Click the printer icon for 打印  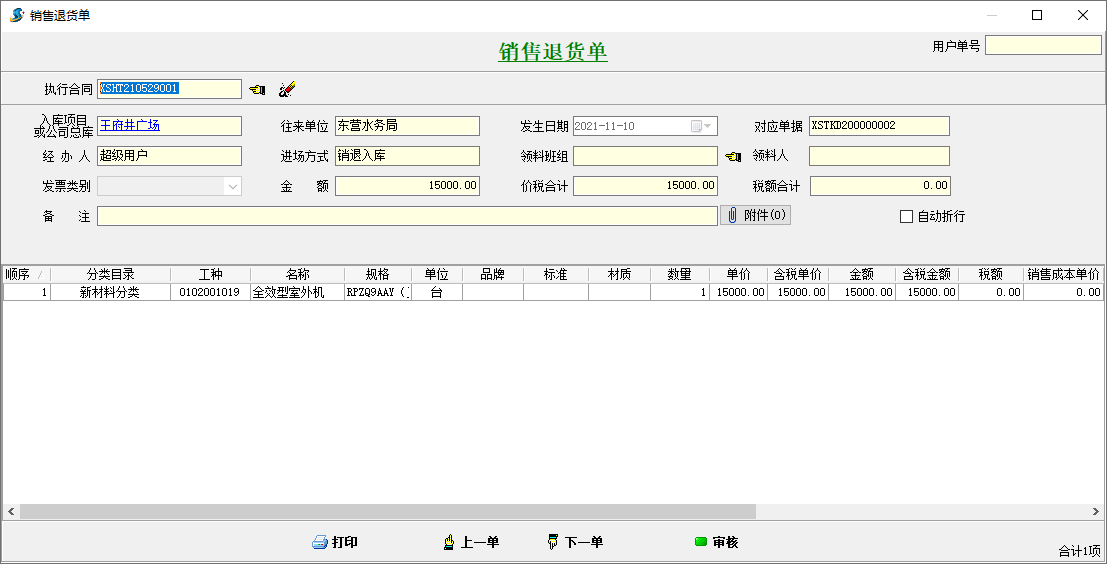point(320,542)
